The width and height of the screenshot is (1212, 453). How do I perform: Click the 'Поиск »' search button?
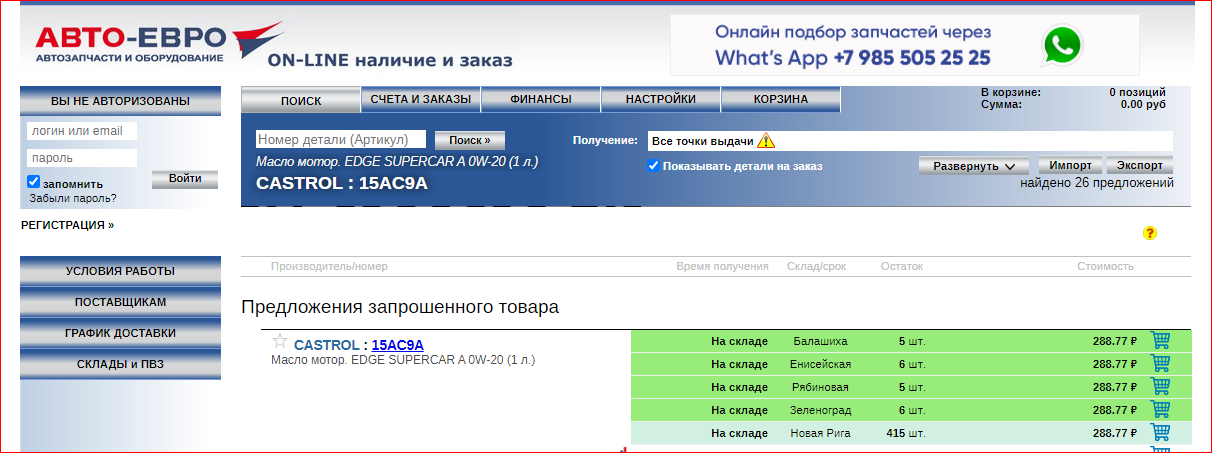coord(470,140)
